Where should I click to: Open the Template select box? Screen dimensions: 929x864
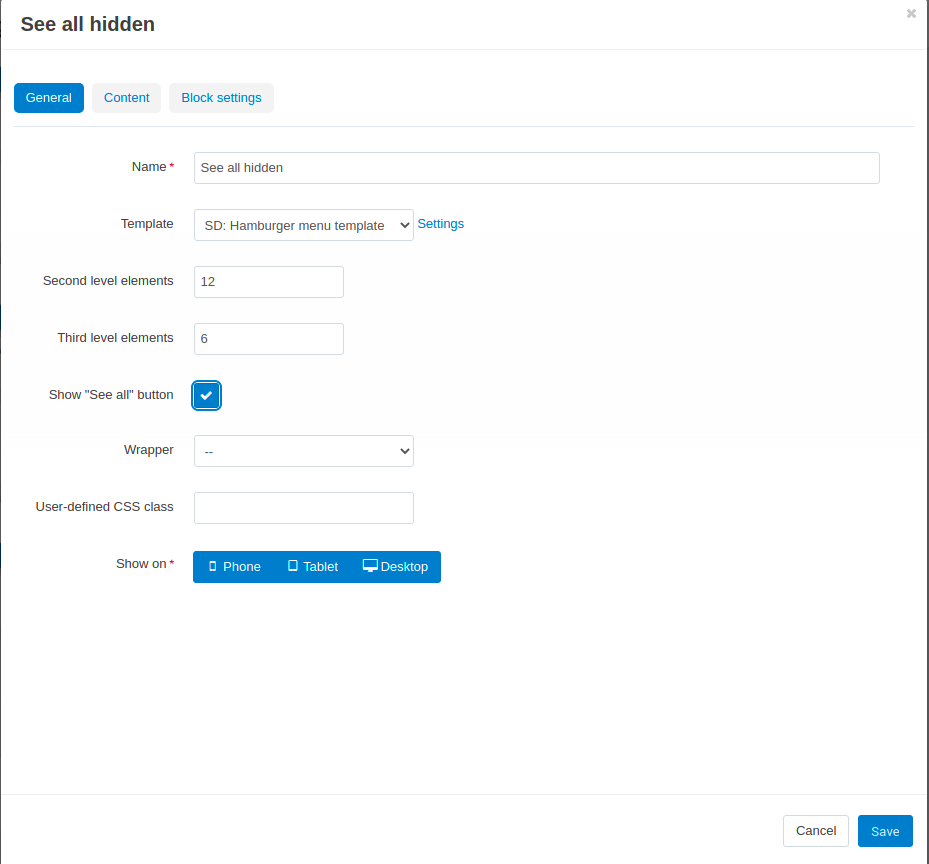(x=304, y=225)
